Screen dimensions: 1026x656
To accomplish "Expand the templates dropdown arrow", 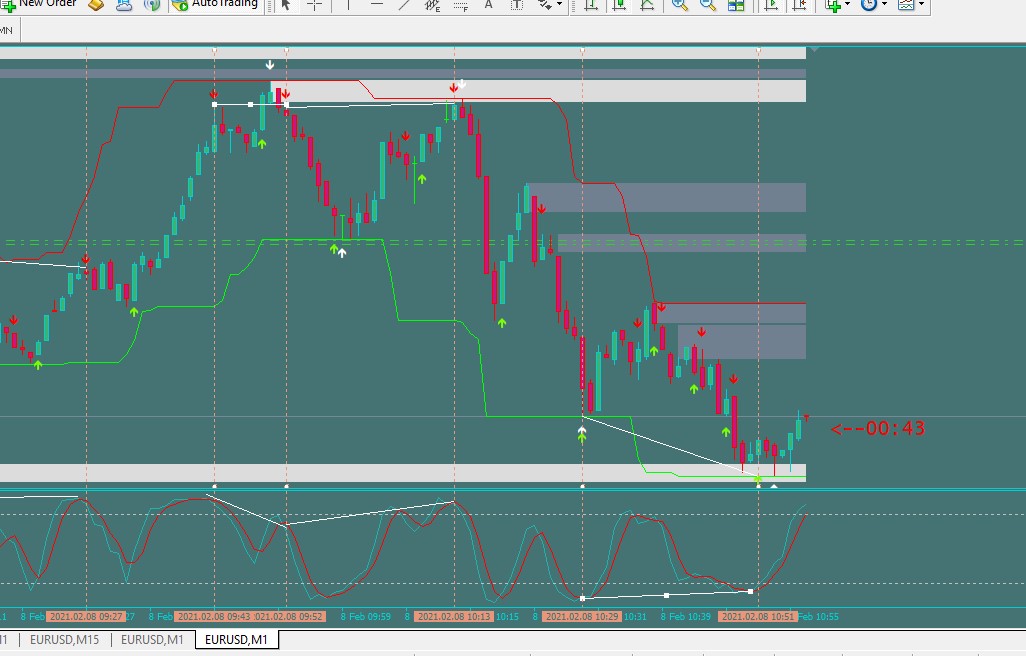I will [x=921, y=4].
